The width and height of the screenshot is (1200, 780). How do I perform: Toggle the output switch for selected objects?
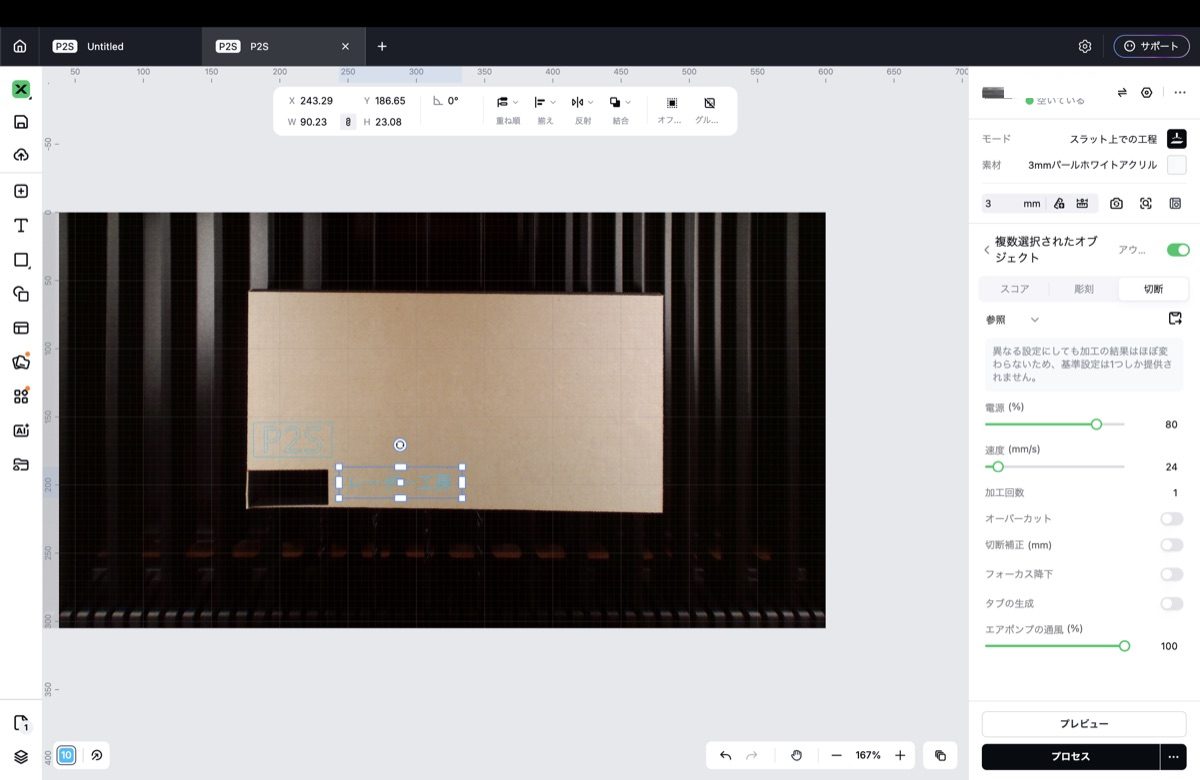pyautogui.click(x=1178, y=250)
